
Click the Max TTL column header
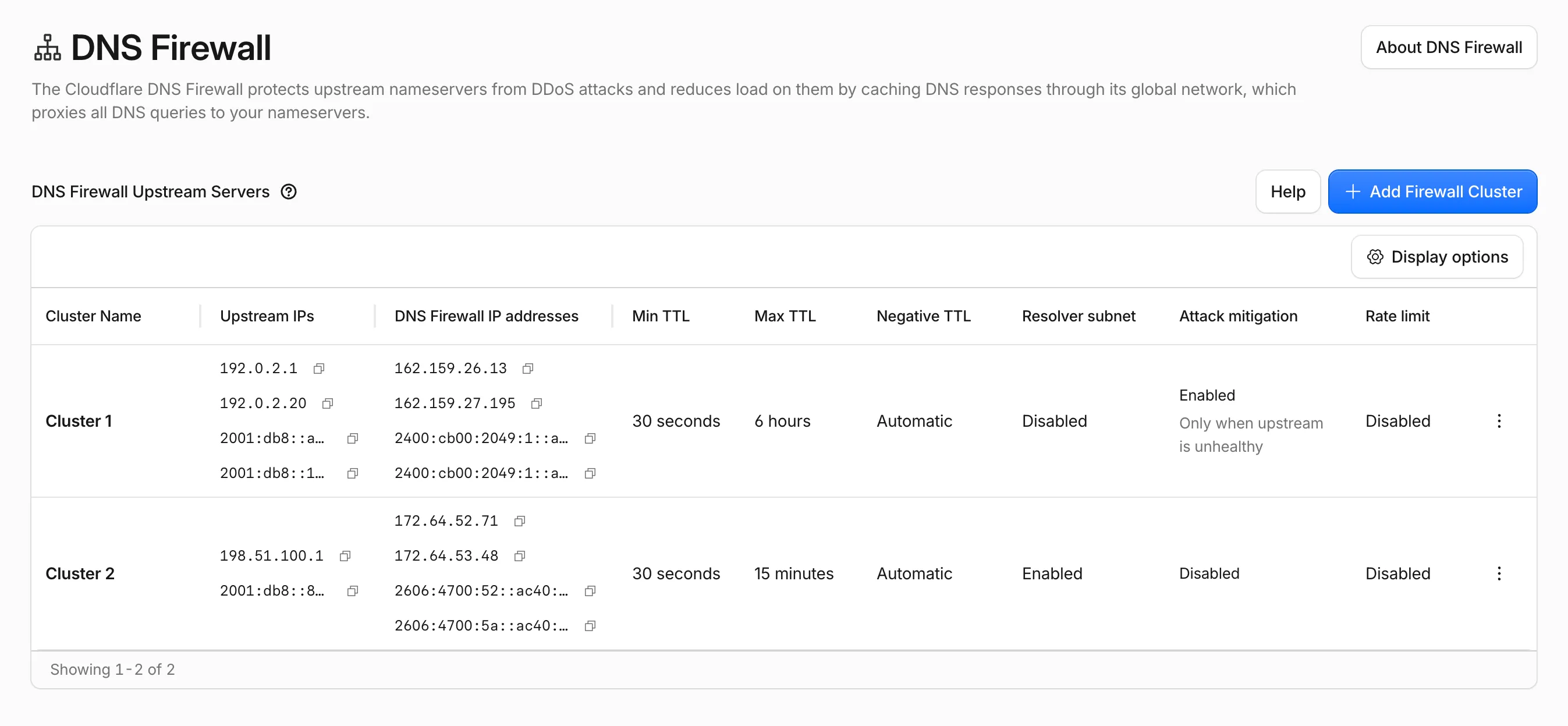tap(785, 316)
